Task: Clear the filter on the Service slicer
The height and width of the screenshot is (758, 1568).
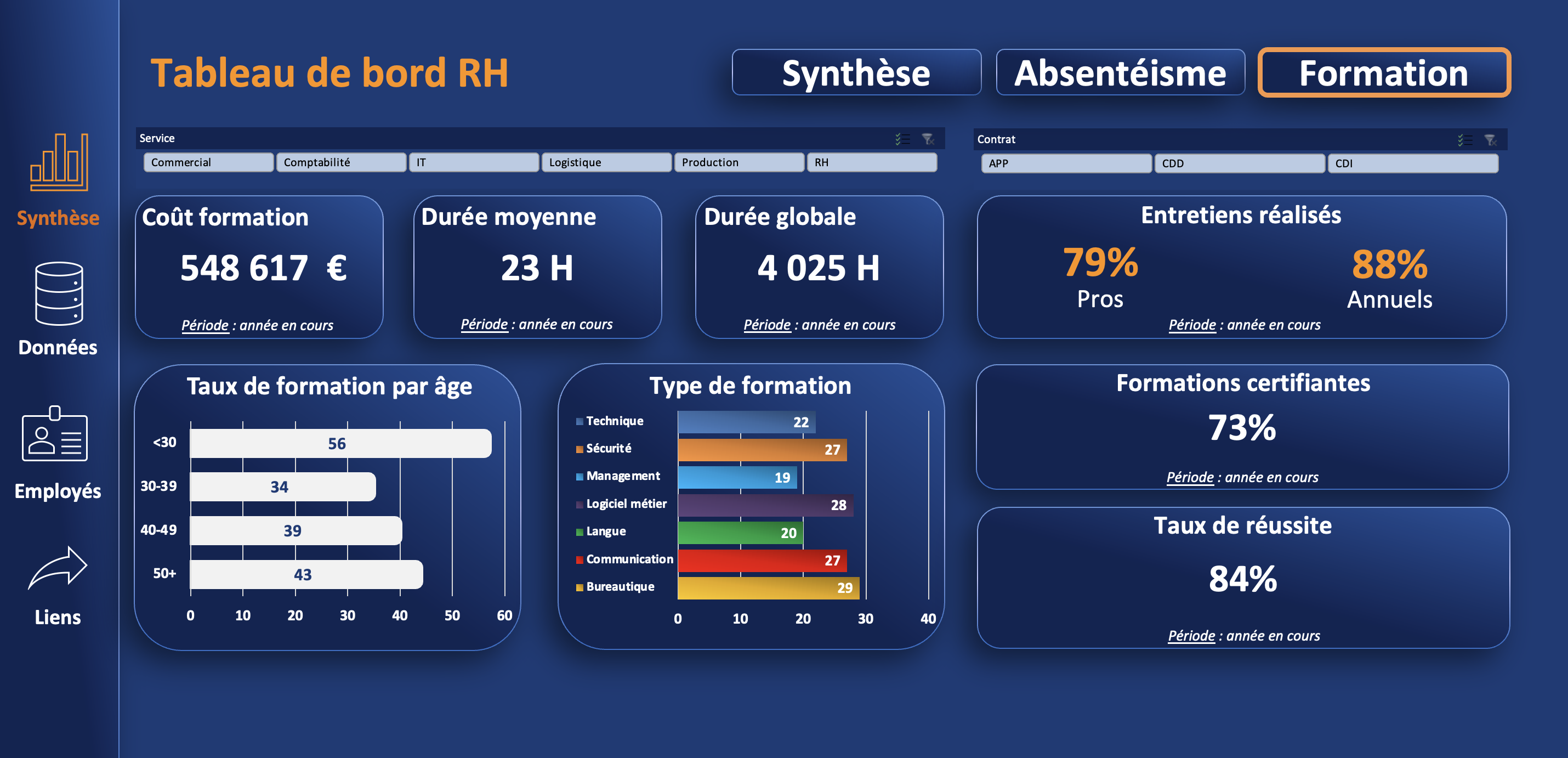Action: [x=928, y=138]
